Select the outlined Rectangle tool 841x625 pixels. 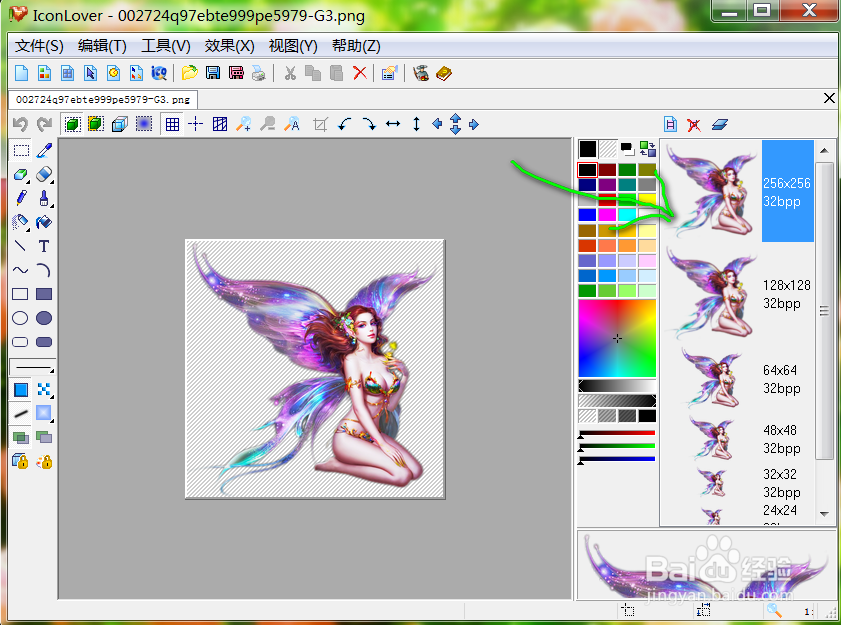(20, 294)
